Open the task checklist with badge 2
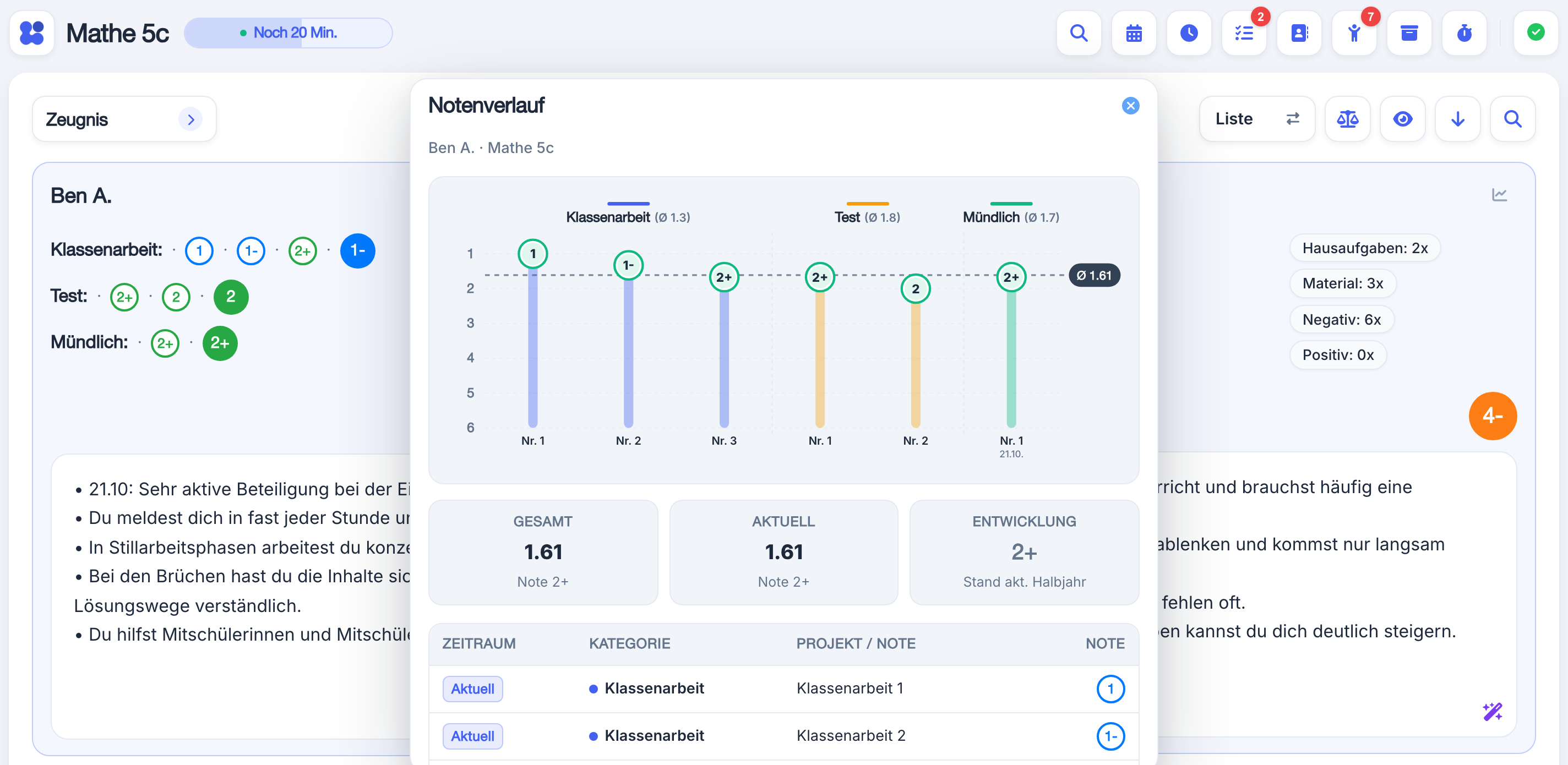The image size is (1568, 765). point(1244,33)
